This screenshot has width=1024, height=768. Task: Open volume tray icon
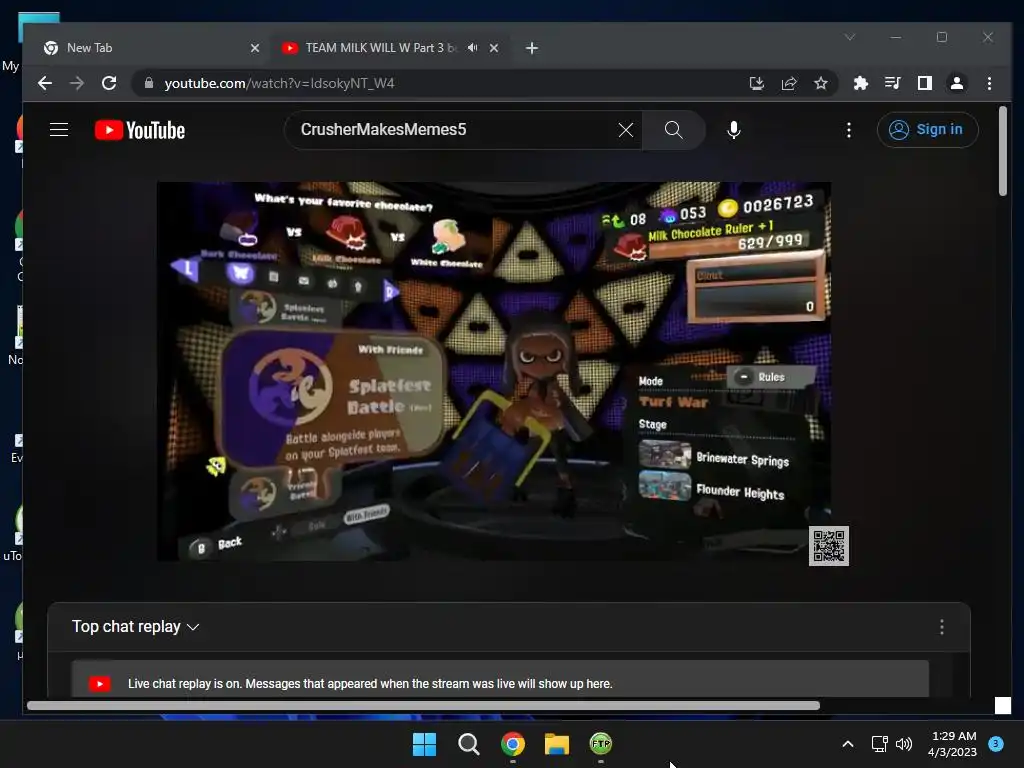tap(904, 744)
